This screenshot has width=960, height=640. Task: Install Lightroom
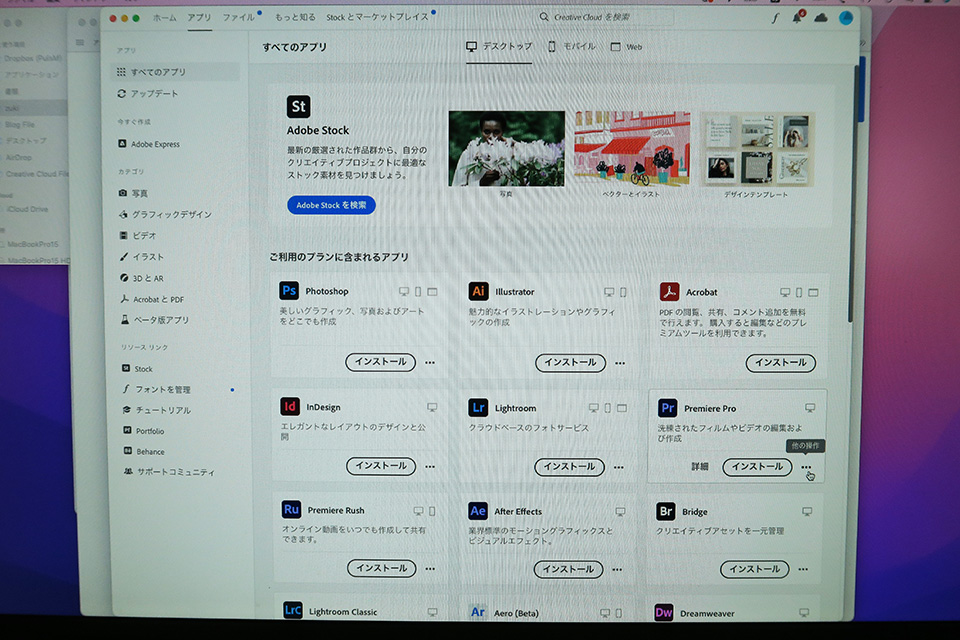[x=569, y=467]
